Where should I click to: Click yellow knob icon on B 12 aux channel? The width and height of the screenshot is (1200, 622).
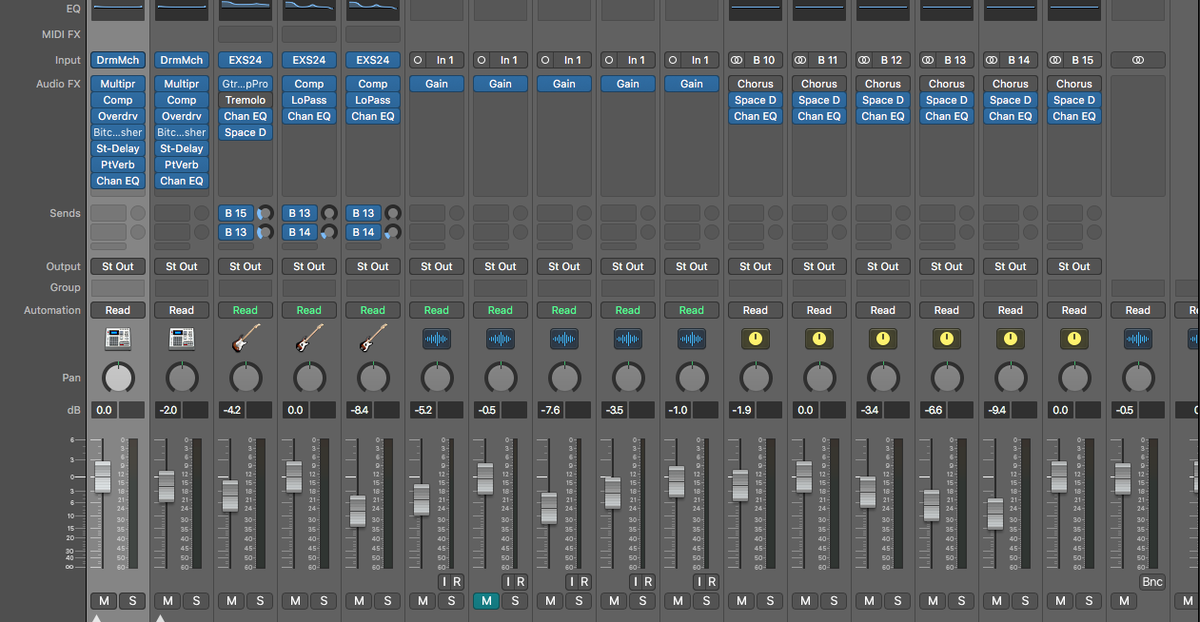[x=883, y=339]
